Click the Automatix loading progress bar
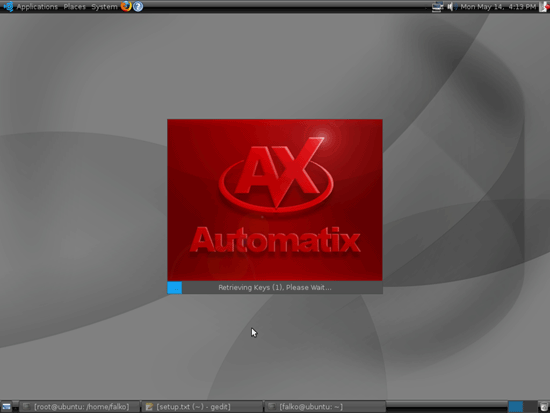 pyautogui.click(x=275, y=287)
